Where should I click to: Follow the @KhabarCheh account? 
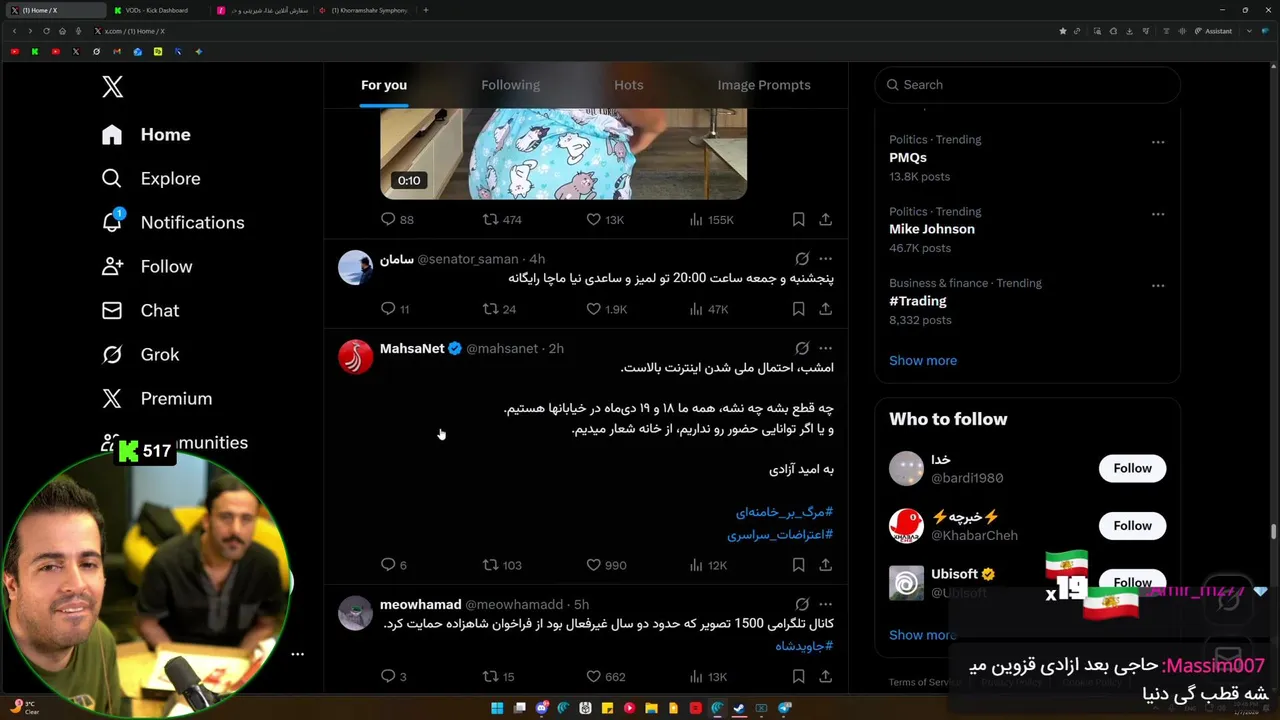(1132, 526)
